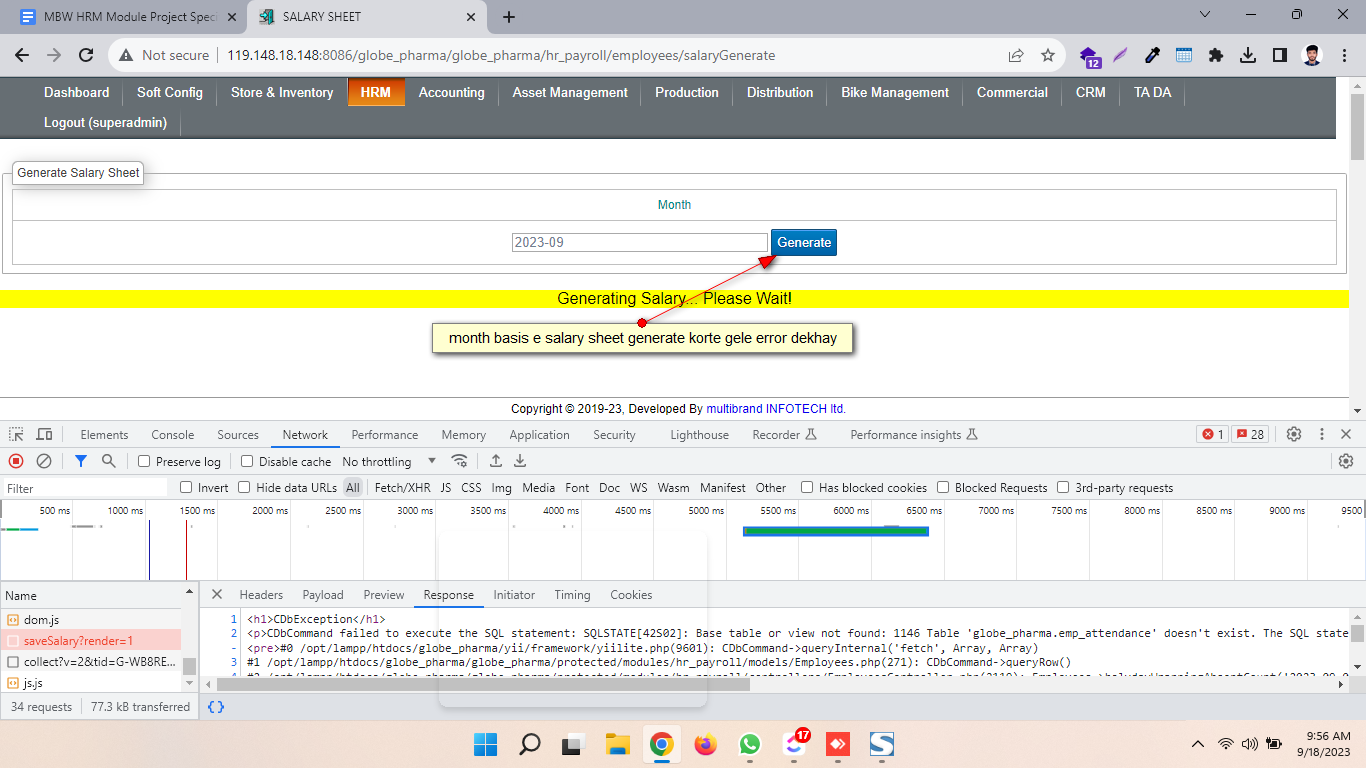Switch to the Console tab in DevTools

click(x=172, y=435)
